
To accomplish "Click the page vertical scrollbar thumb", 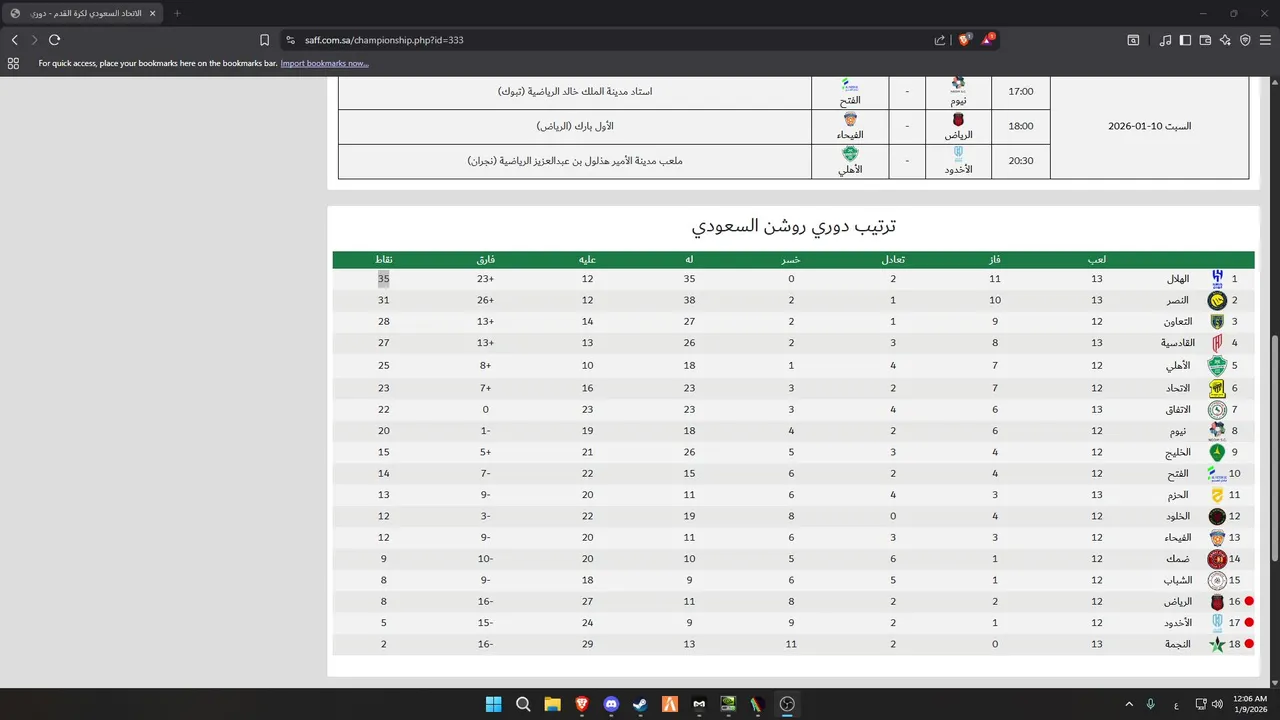I will pos(1274,448).
